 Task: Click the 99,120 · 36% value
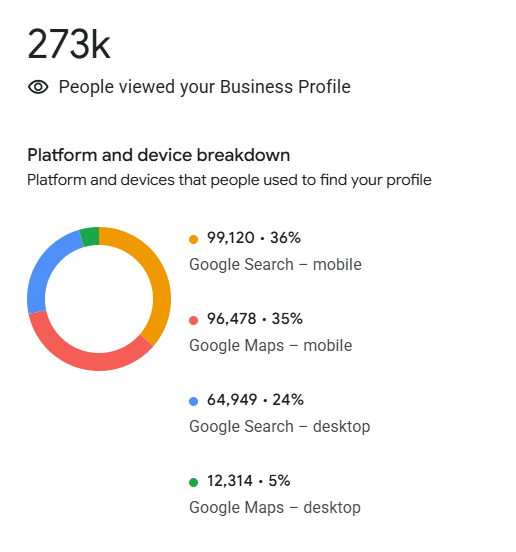(254, 238)
